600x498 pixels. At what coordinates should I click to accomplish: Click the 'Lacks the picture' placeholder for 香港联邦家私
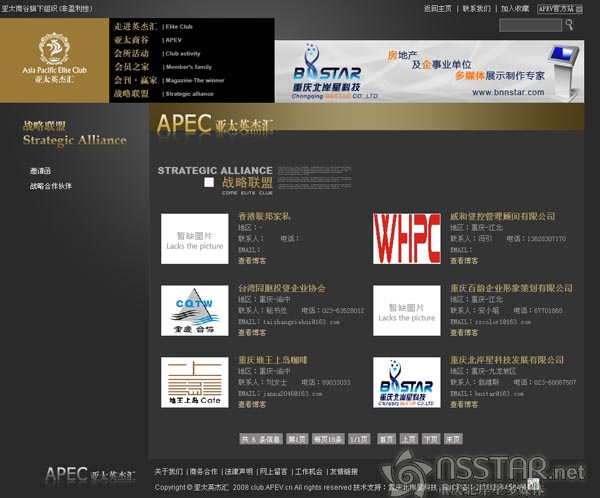coord(194,238)
